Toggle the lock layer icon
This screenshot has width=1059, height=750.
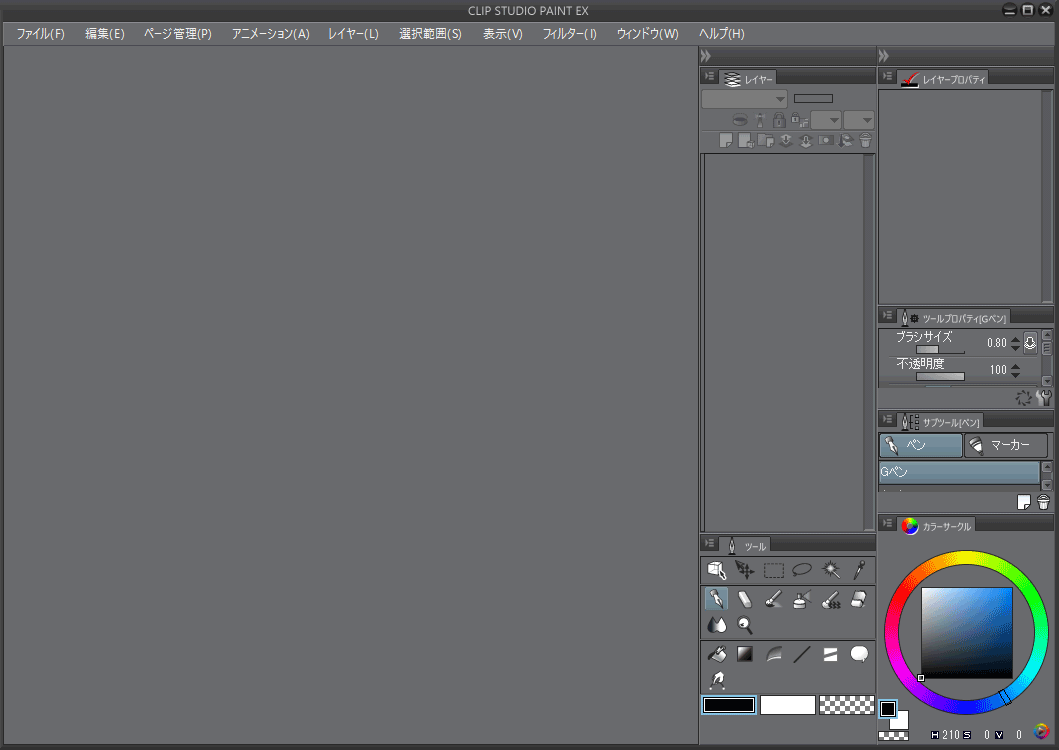(x=779, y=120)
